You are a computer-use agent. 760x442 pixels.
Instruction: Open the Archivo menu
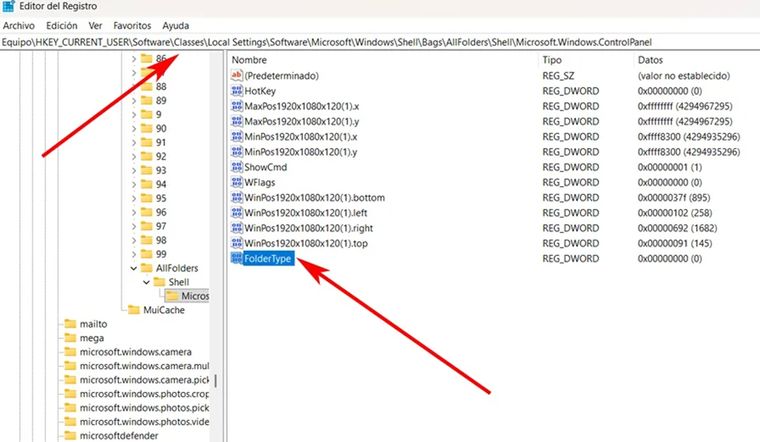click(19, 25)
